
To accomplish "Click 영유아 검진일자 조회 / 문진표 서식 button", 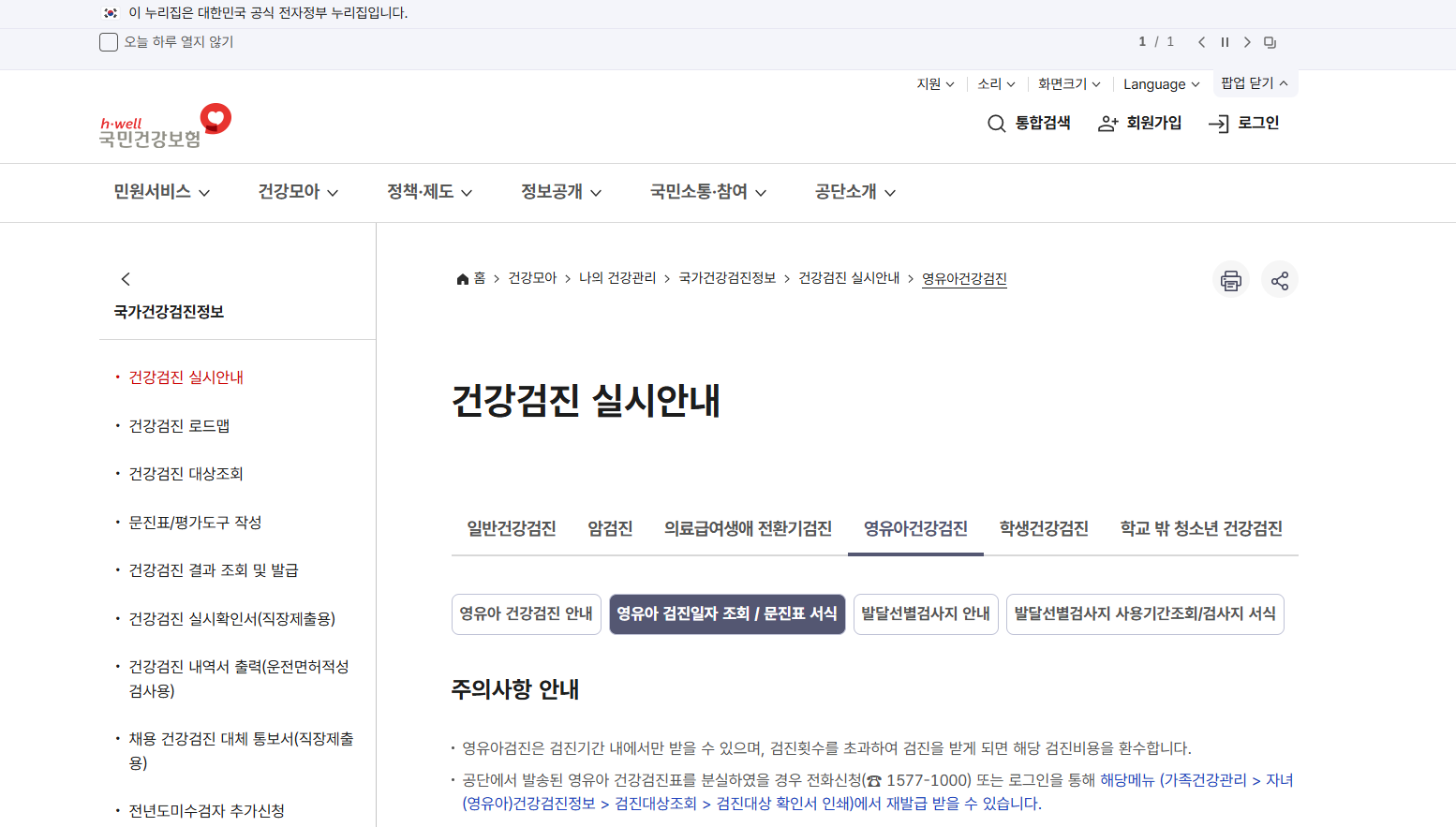I will tap(727, 613).
